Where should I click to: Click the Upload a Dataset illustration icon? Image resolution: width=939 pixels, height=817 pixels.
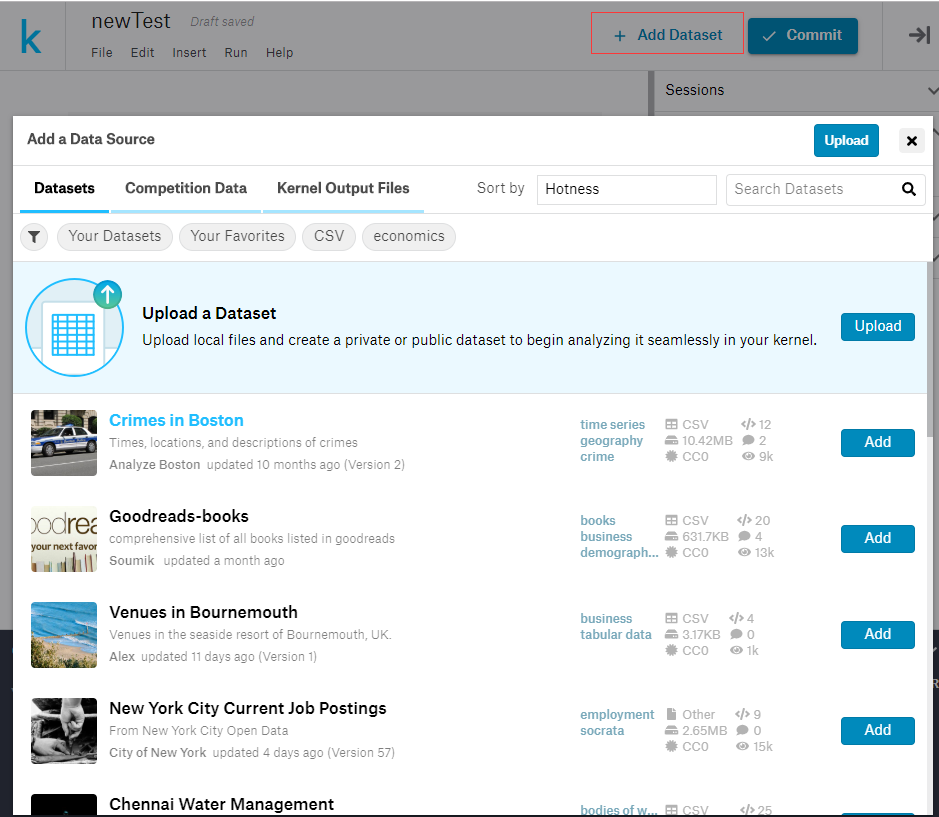click(x=74, y=327)
